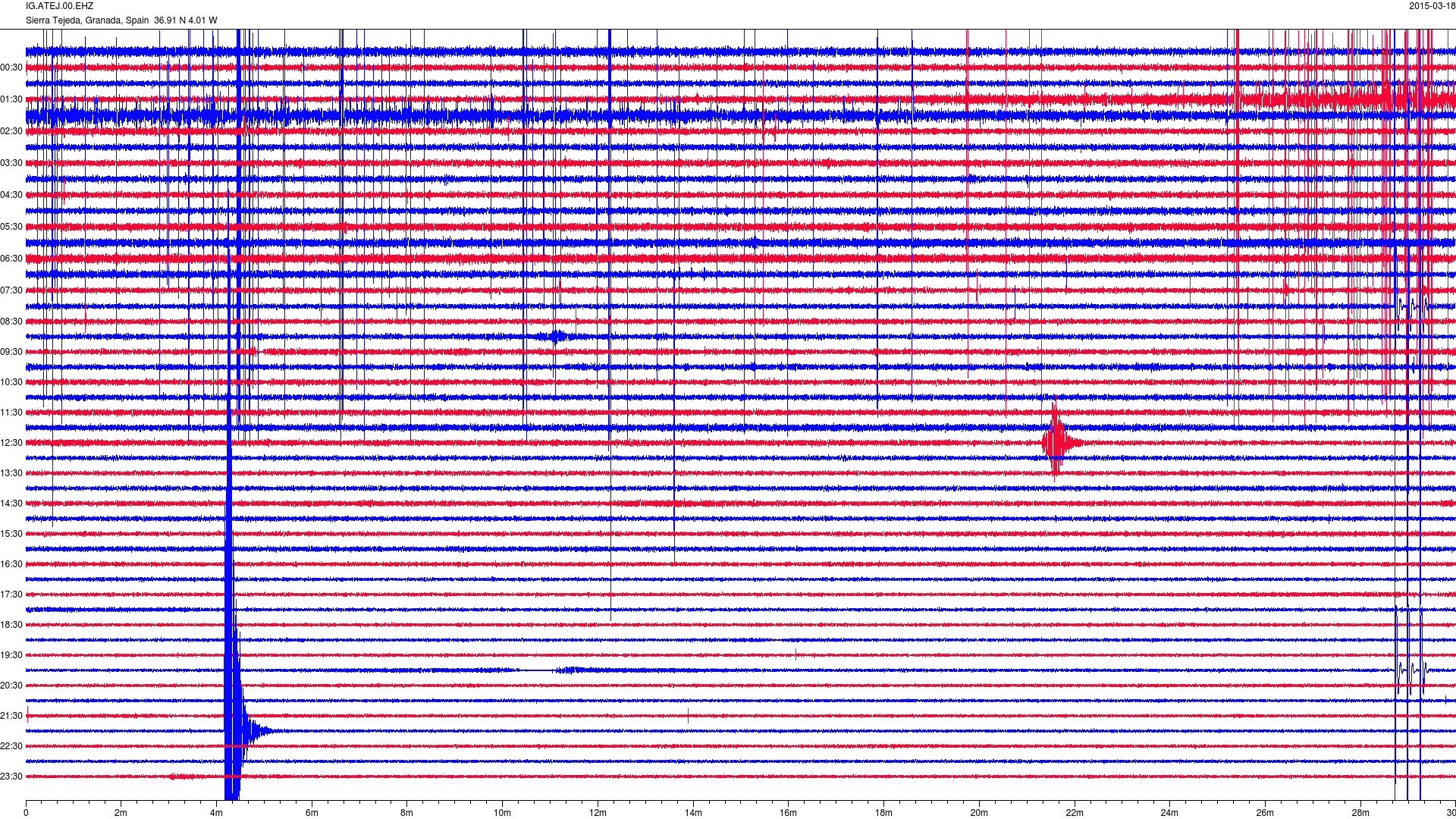The height and width of the screenshot is (819, 1456).
Task: Select the 01:30 time row label
Action: click(x=11, y=99)
